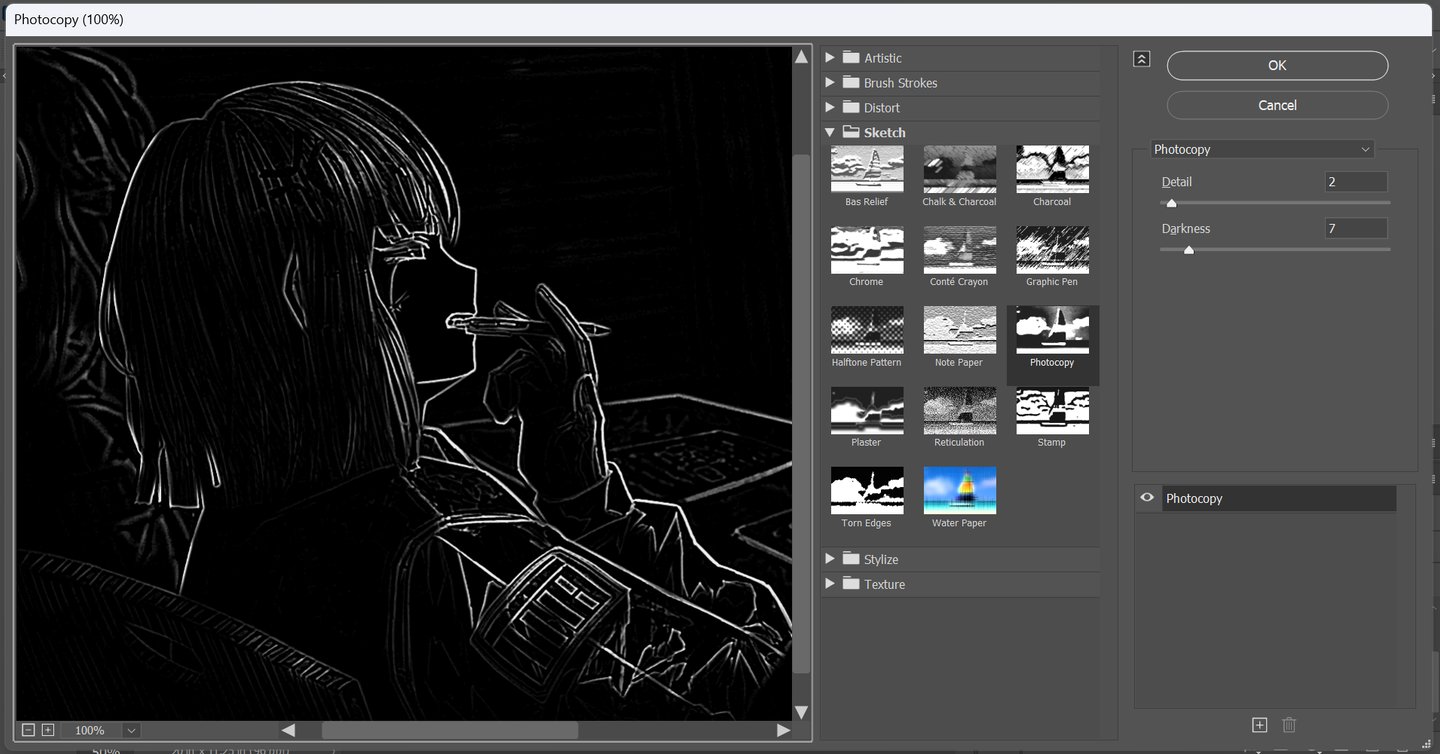Image resolution: width=1440 pixels, height=754 pixels.
Task: Choose the Reticulation filter thumbnail
Action: point(959,410)
